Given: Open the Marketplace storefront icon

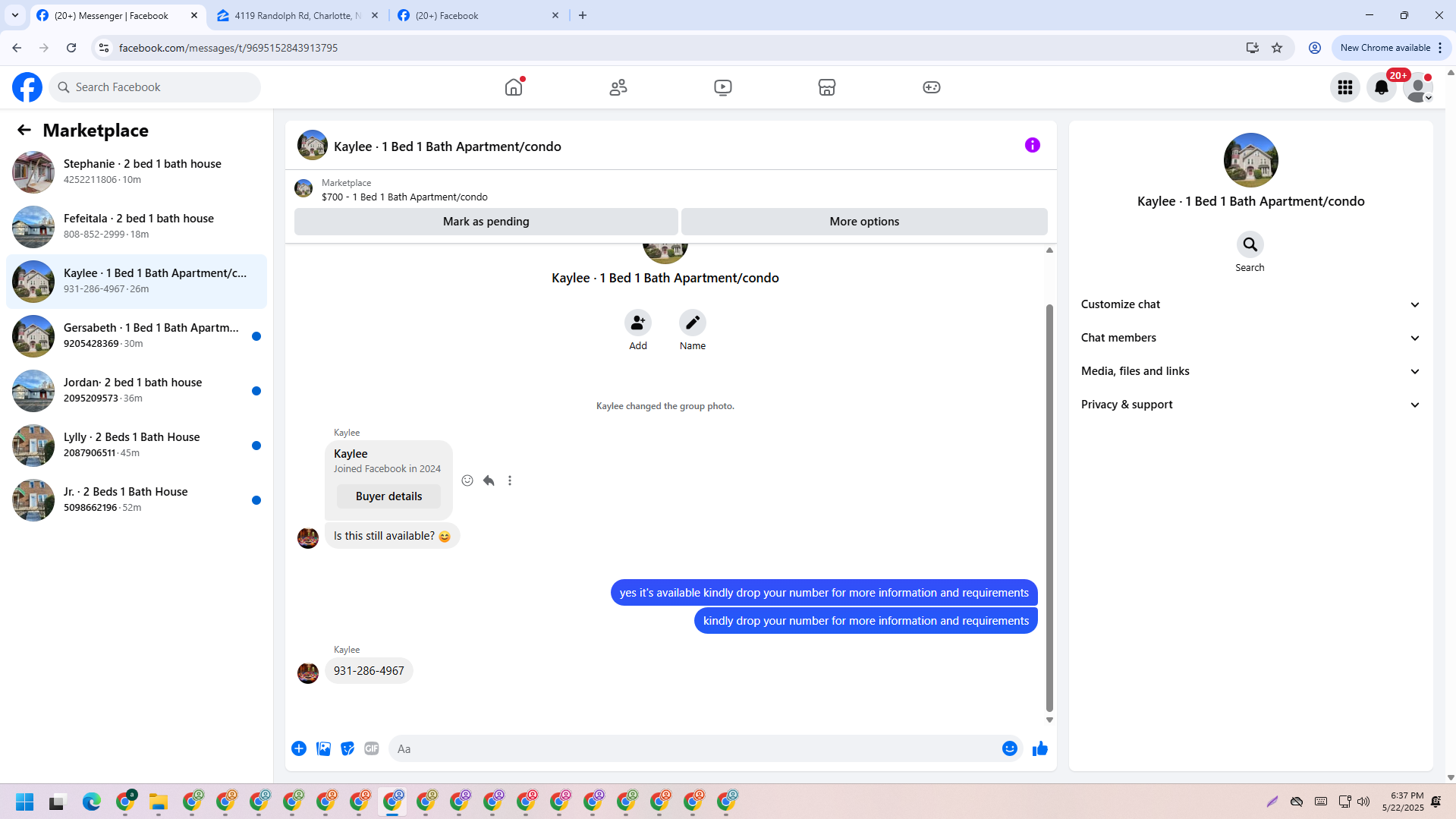Looking at the screenshot, I should [827, 87].
